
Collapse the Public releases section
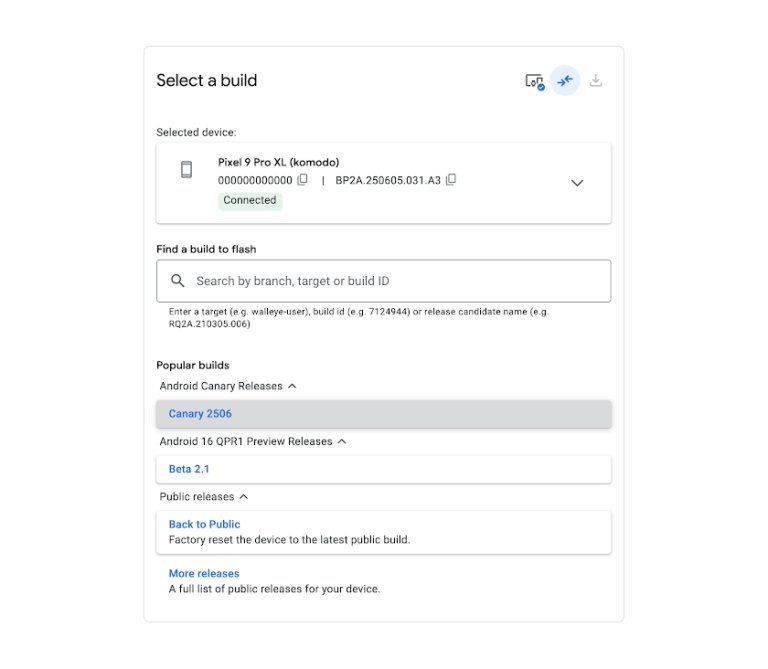pos(244,497)
